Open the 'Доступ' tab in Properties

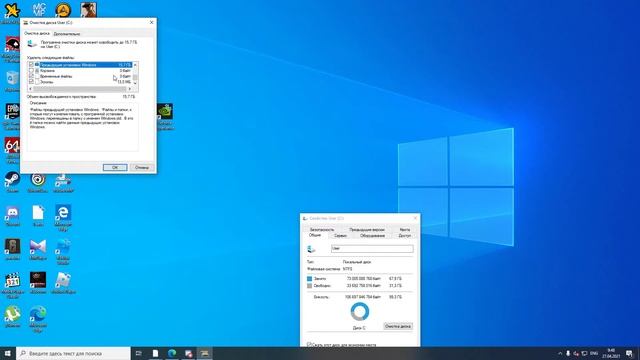pyautogui.click(x=404, y=236)
